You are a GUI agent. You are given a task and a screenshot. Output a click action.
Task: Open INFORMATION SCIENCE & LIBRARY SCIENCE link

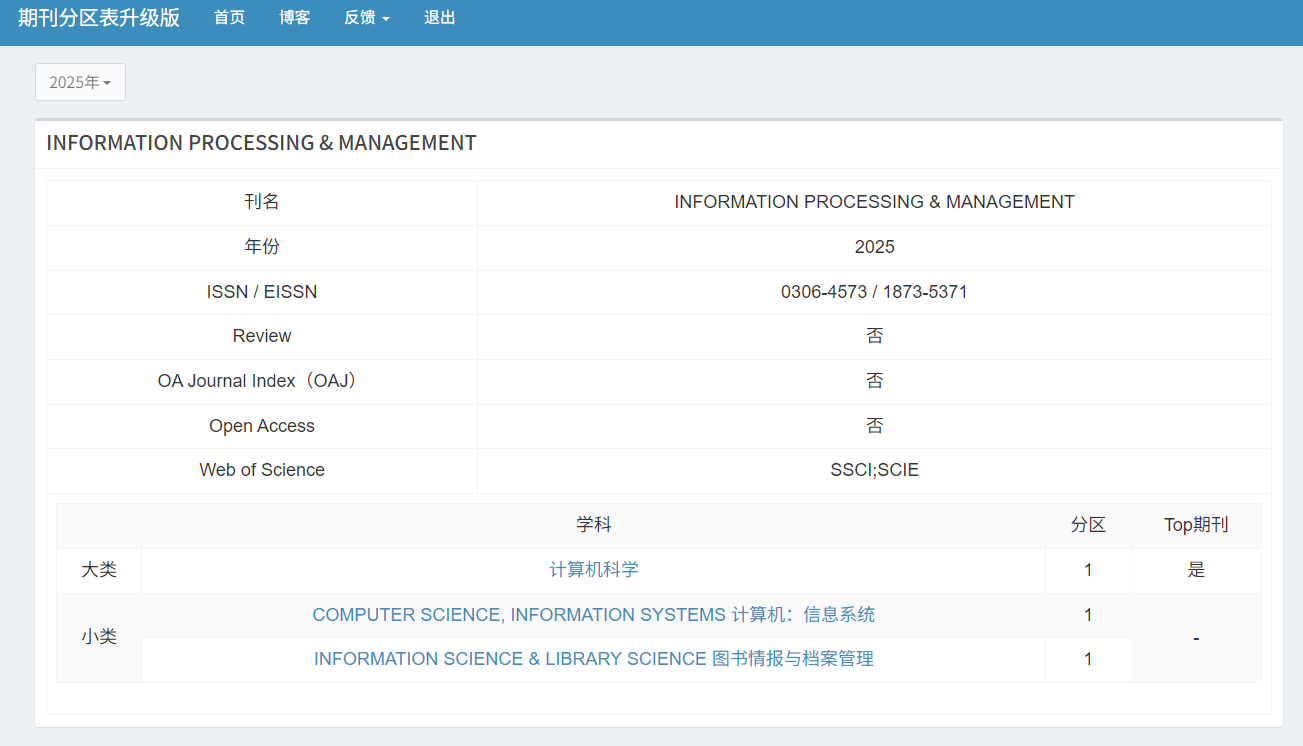tap(593, 659)
